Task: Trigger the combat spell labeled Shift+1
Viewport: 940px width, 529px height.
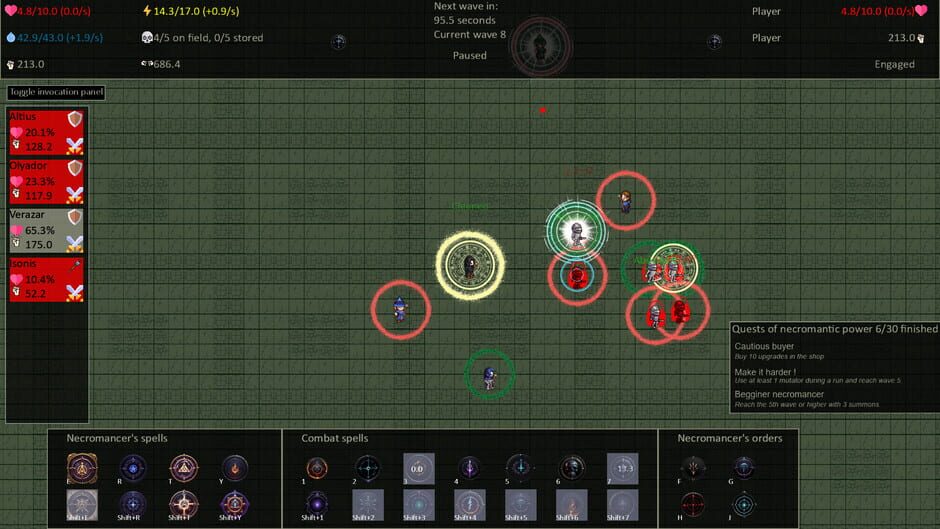Action: pos(317,503)
